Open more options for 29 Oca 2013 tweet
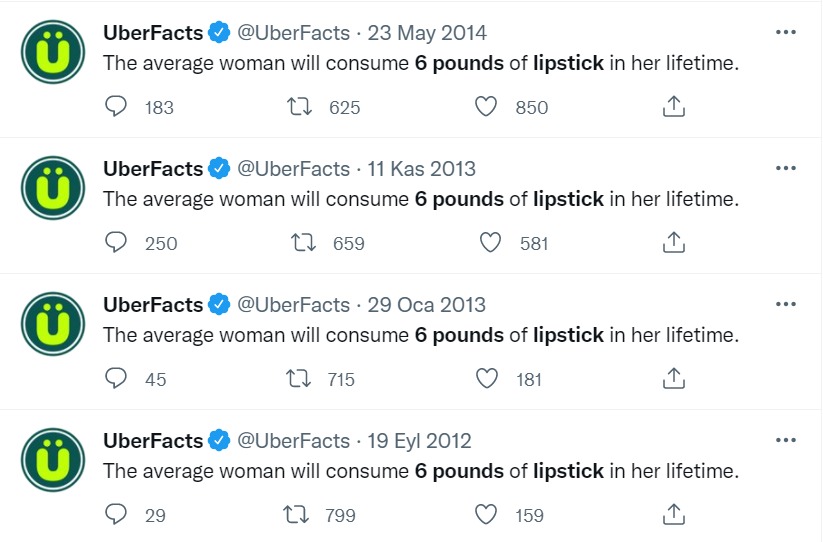The width and height of the screenshot is (823, 542). pos(786,304)
